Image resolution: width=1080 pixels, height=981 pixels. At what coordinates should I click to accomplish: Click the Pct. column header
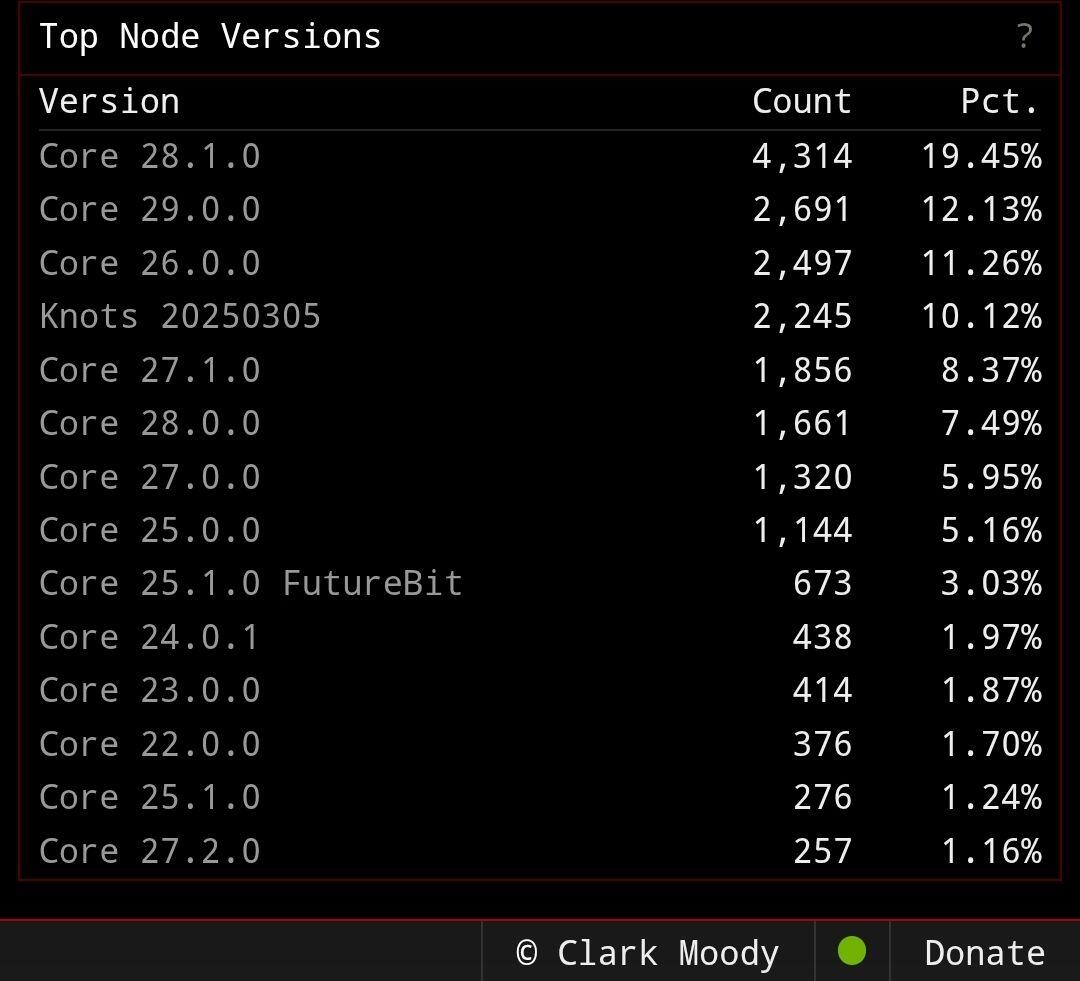pos(999,101)
